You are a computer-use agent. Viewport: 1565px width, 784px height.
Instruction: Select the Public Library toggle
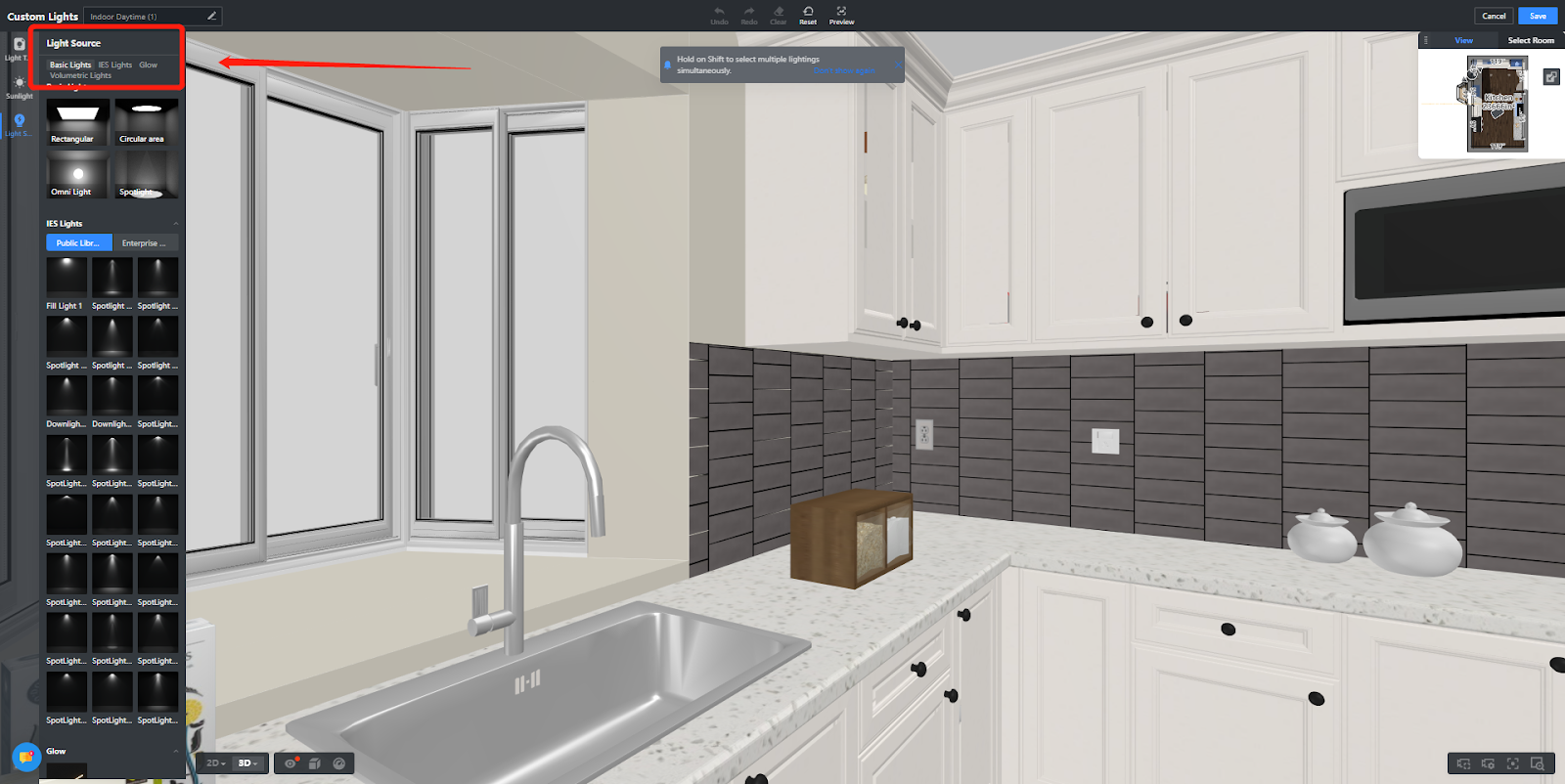click(78, 242)
